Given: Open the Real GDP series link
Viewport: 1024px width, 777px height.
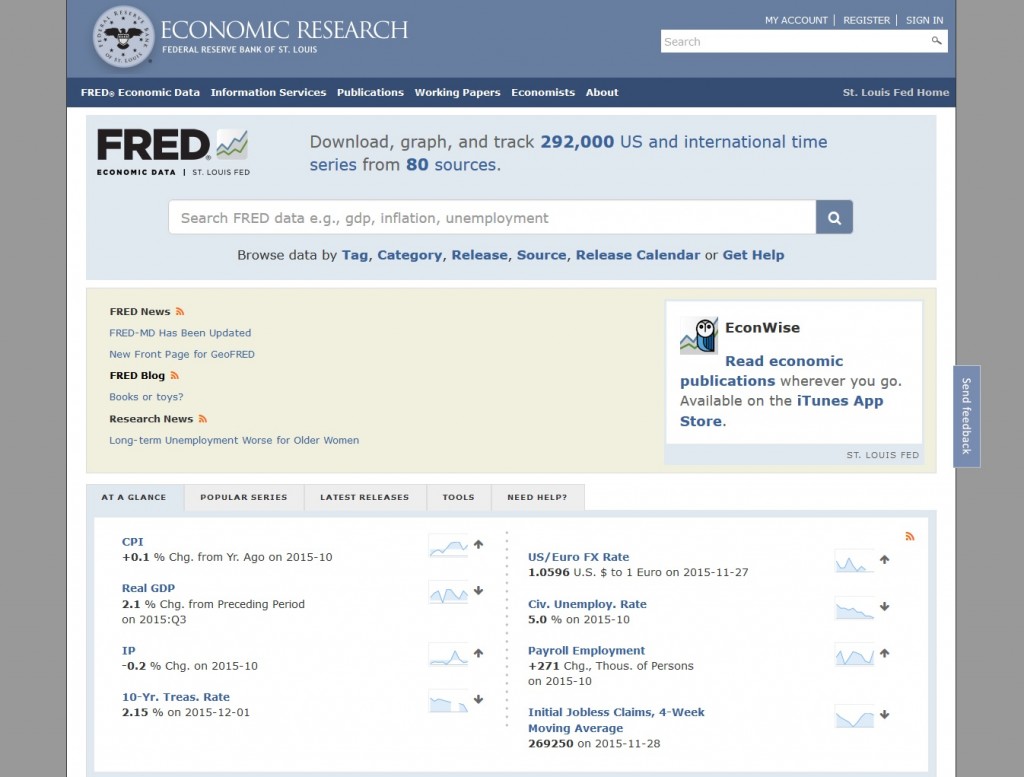Looking at the screenshot, I should coord(148,588).
